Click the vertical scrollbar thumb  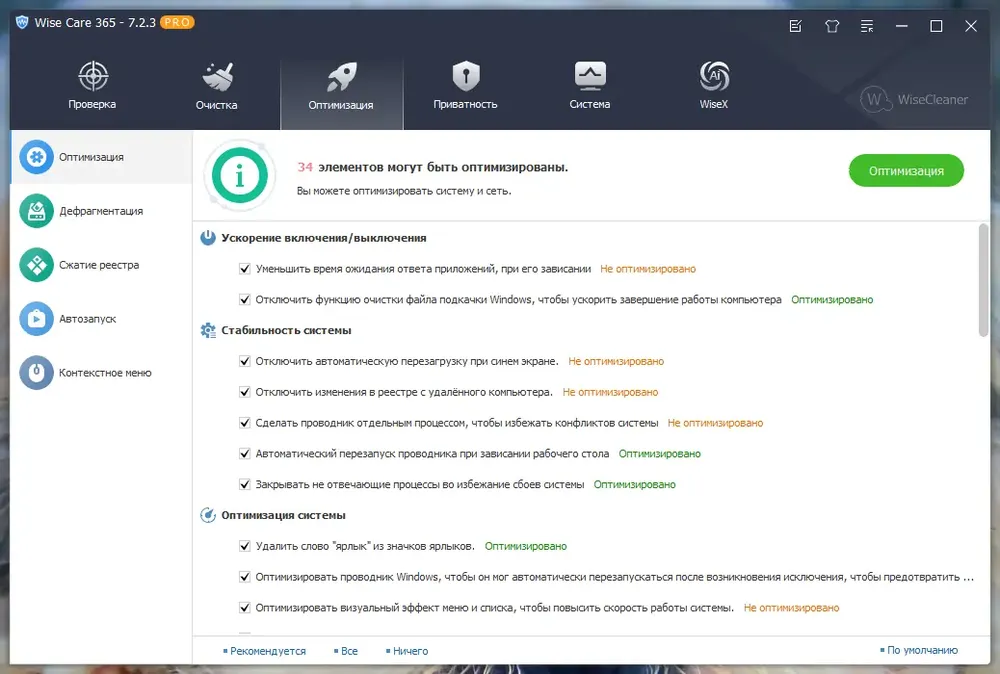click(983, 279)
